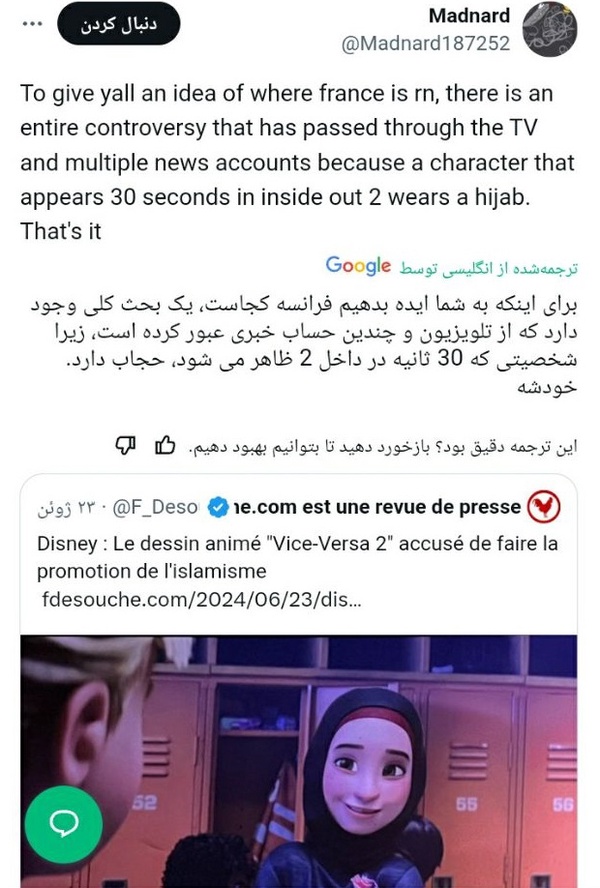Image resolution: width=600 pixels, height=888 pixels.
Task: Tap the black follow button
Action: click(118, 24)
